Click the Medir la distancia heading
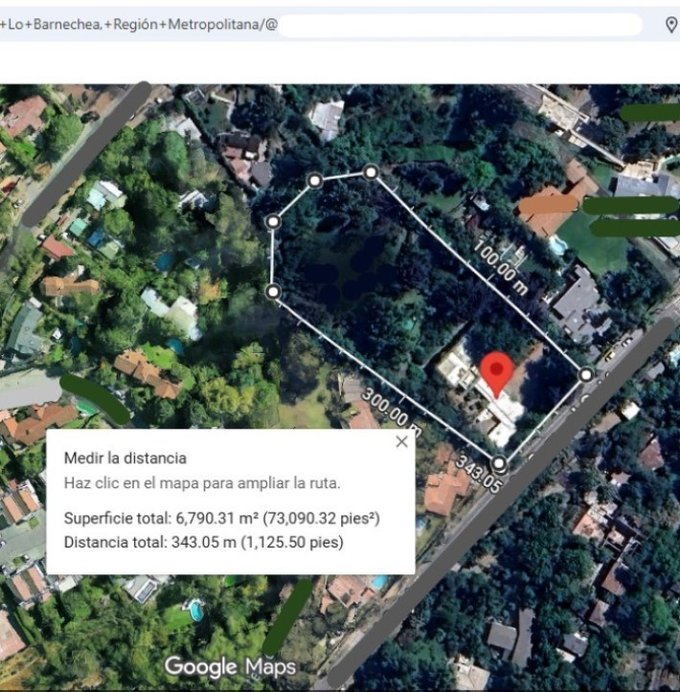Screen dimensions: 680x692 [x=125, y=458]
